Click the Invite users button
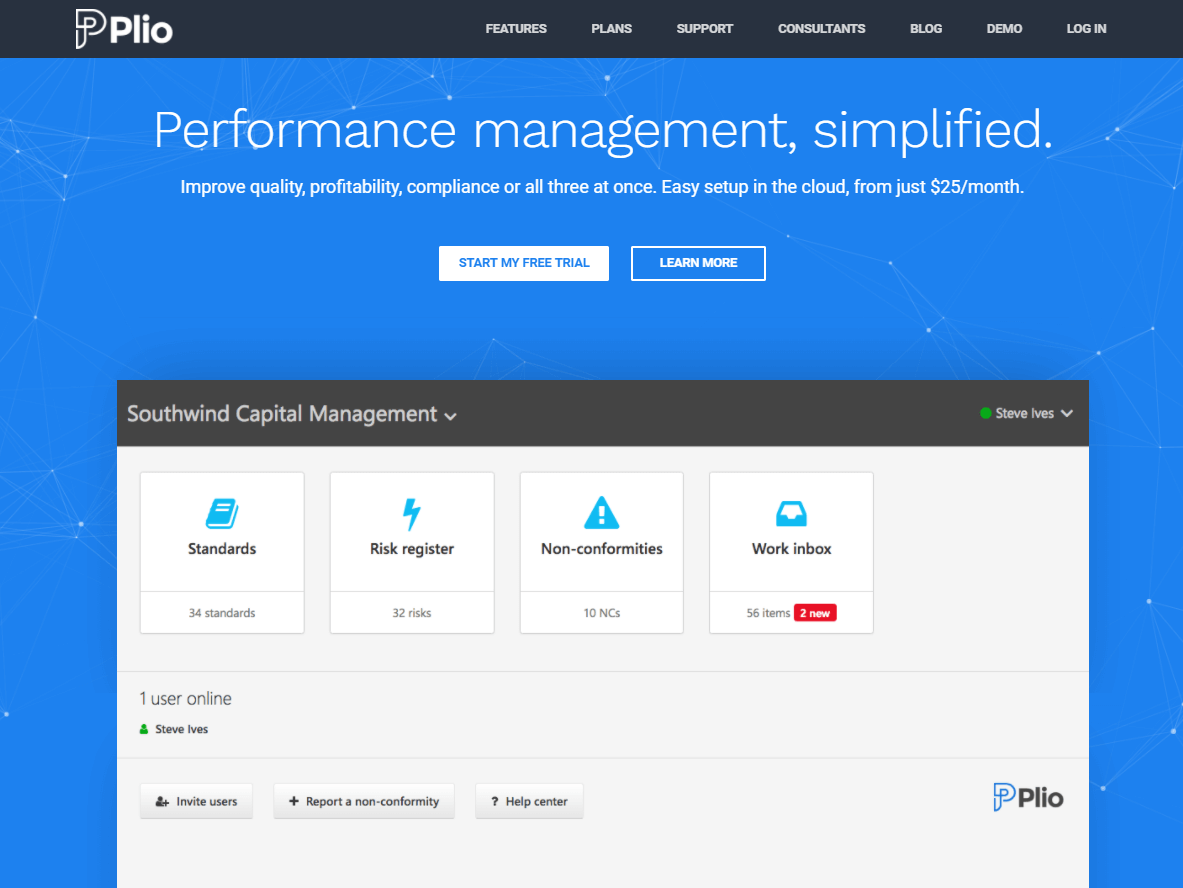Viewport: 1183px width, 888px height. pos(196,801)
